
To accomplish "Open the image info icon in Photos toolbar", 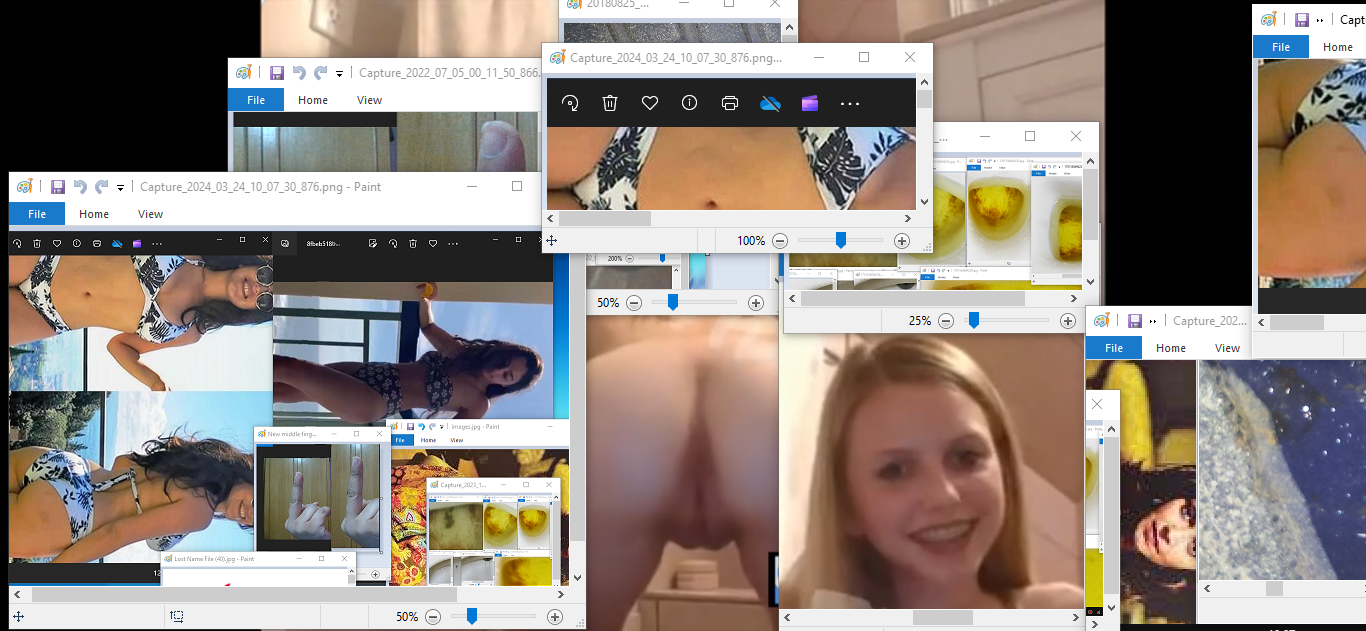I will pyautogui.click(x=689, y=103).
